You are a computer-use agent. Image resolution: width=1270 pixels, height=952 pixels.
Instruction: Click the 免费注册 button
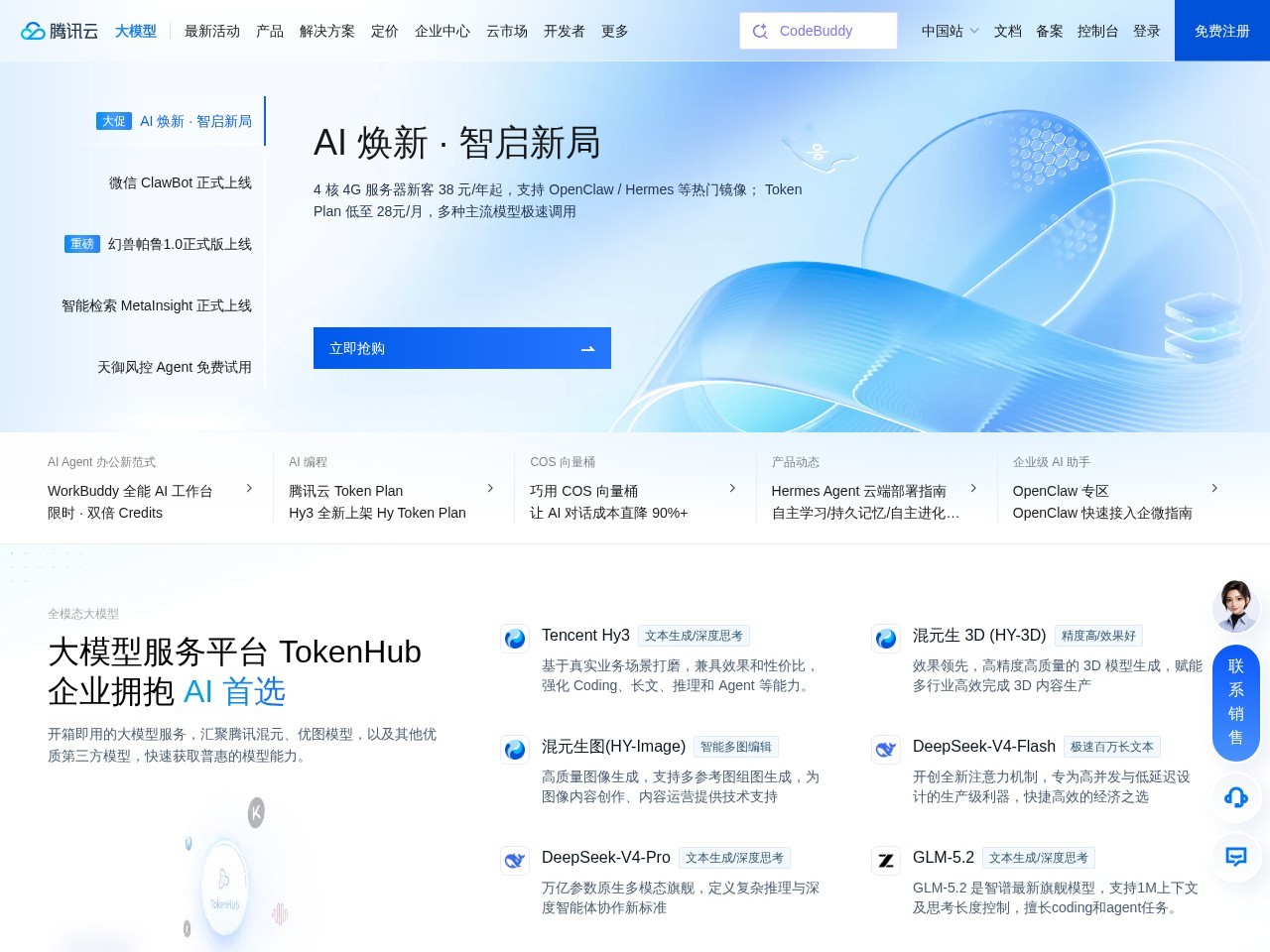tap(1222, 31)
